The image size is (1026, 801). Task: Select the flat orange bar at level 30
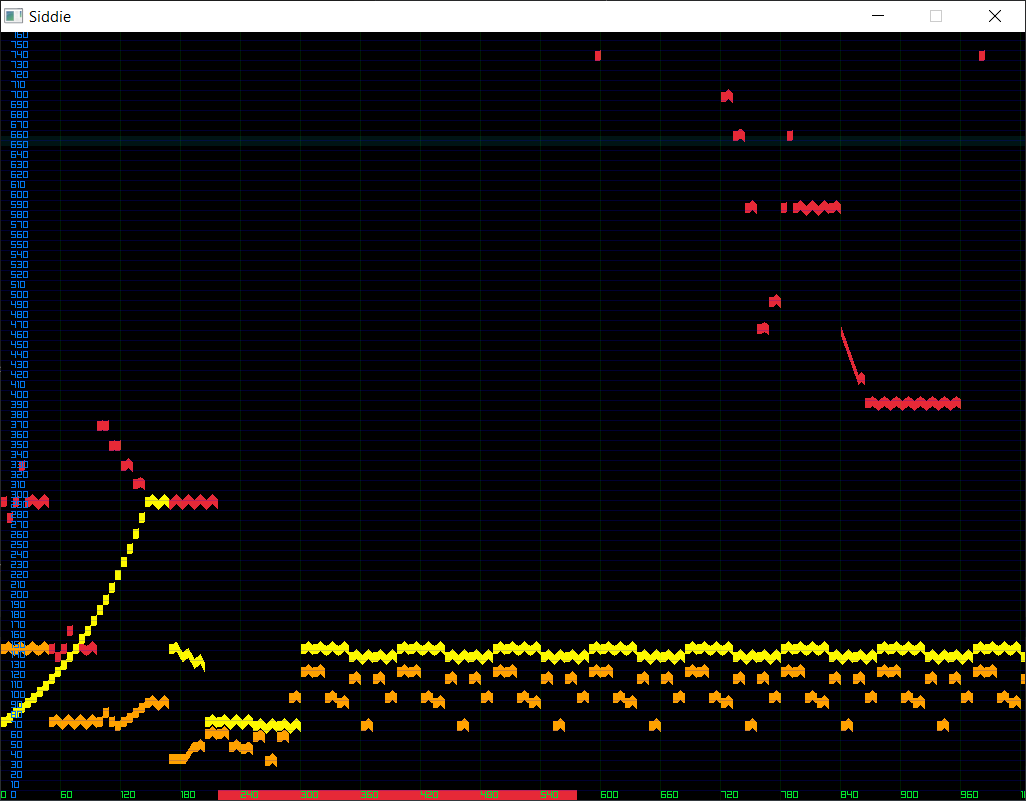[x=177, y=759]
